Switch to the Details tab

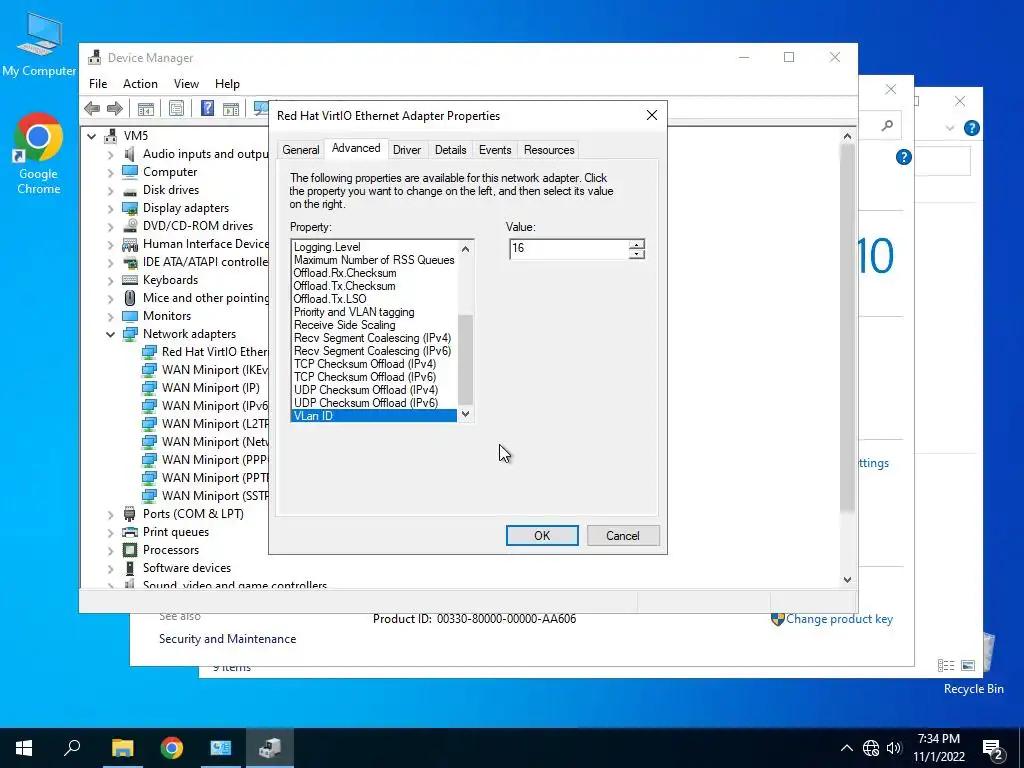(451, 150)
